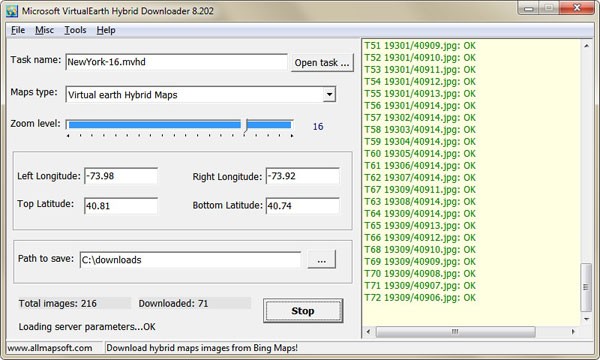Click the log scroll down arrow
The image size is (600, 360).
(586, 319)
